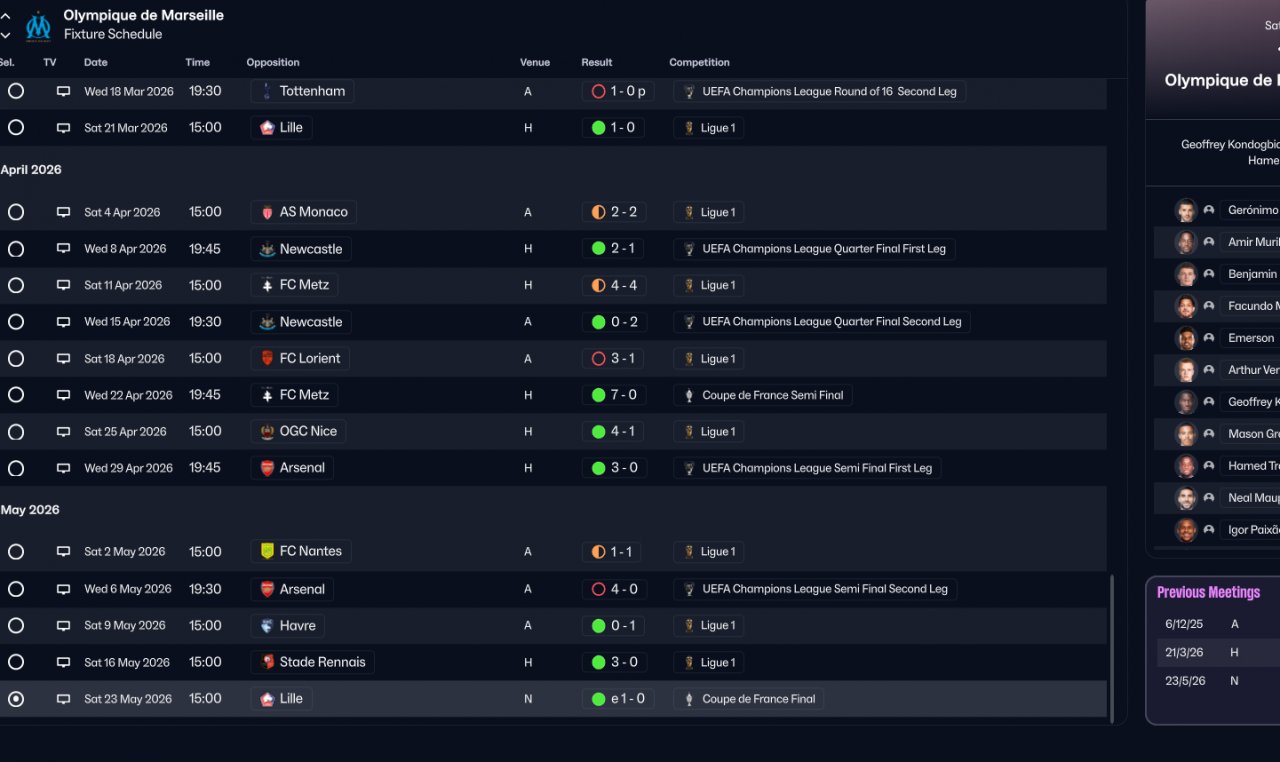Screen dimensions: 1280x762
Task: Select the Wed 18 Mar 2026 fixture radio button
Action: [16, 91]
